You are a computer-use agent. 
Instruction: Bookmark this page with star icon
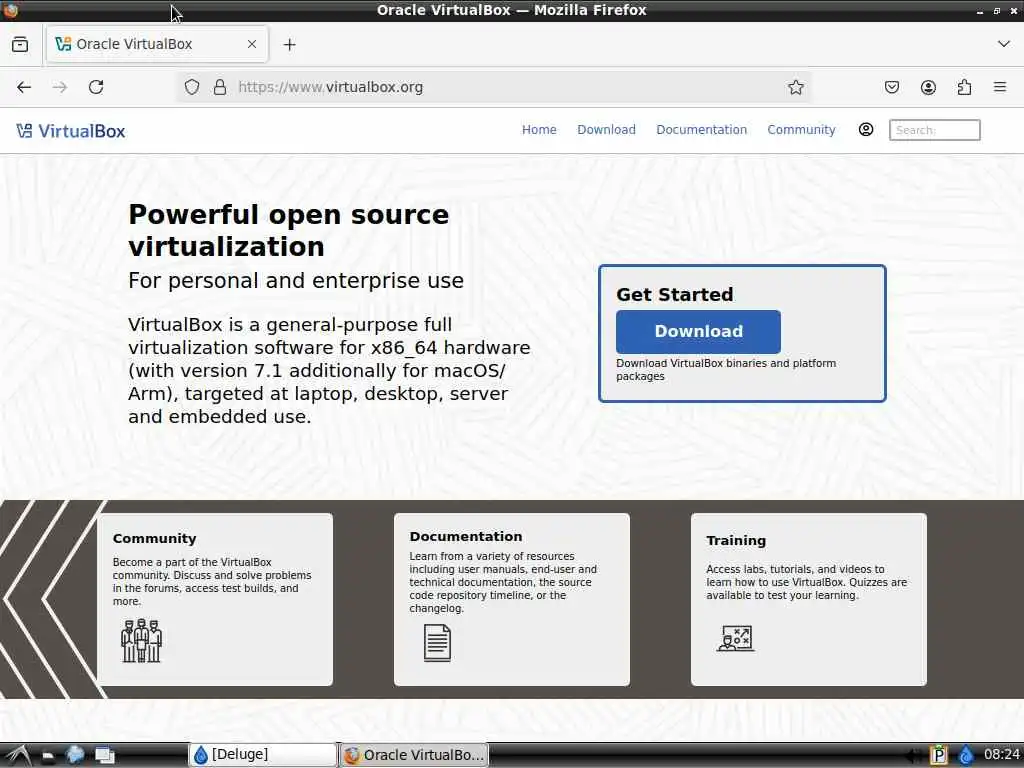click(x=795, y=87)
